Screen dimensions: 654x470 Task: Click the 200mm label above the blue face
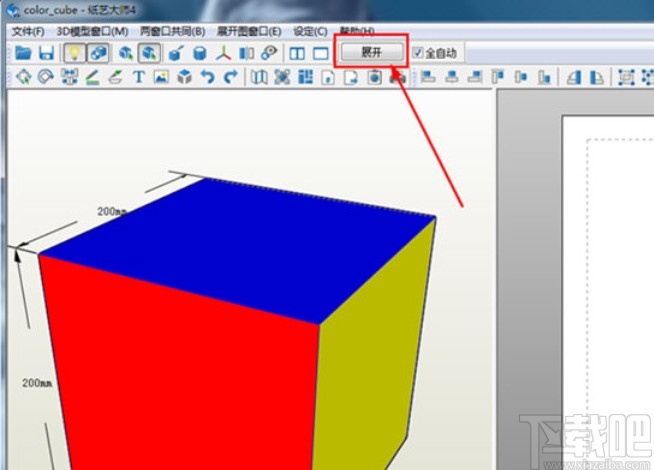pyautogui.click(x=112, y=212)
